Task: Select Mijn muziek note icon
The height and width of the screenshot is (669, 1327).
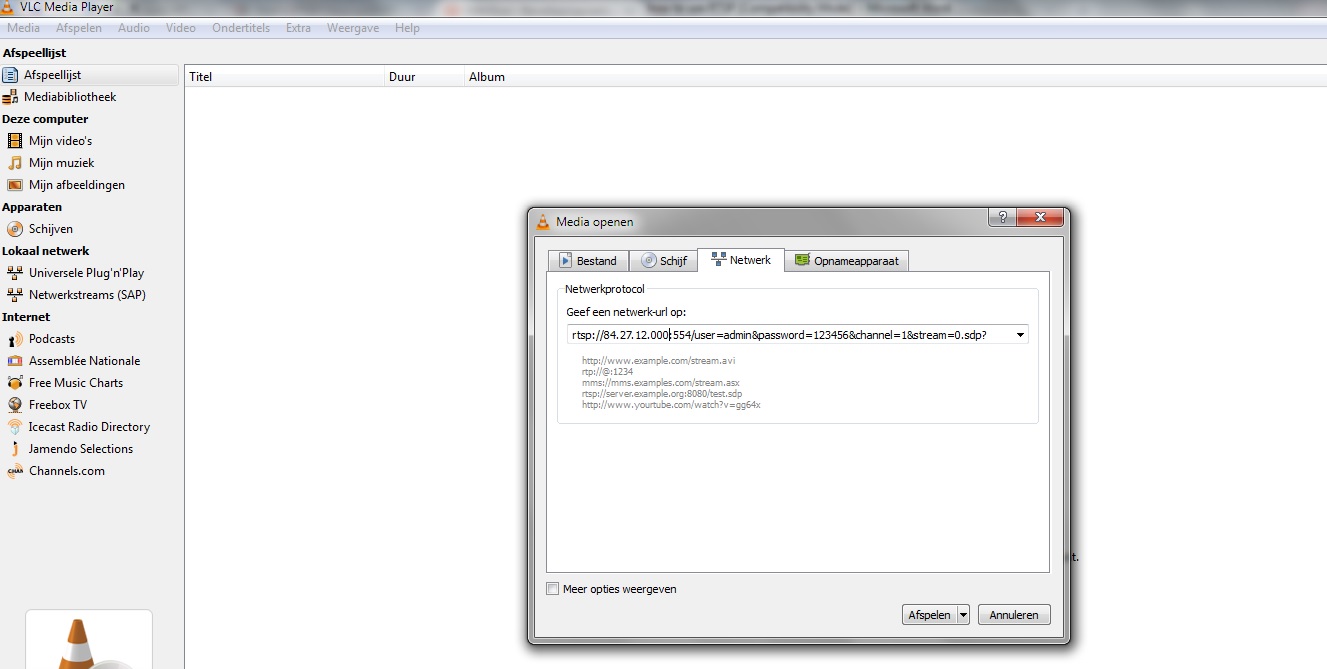Action: (x=15, y=163)
